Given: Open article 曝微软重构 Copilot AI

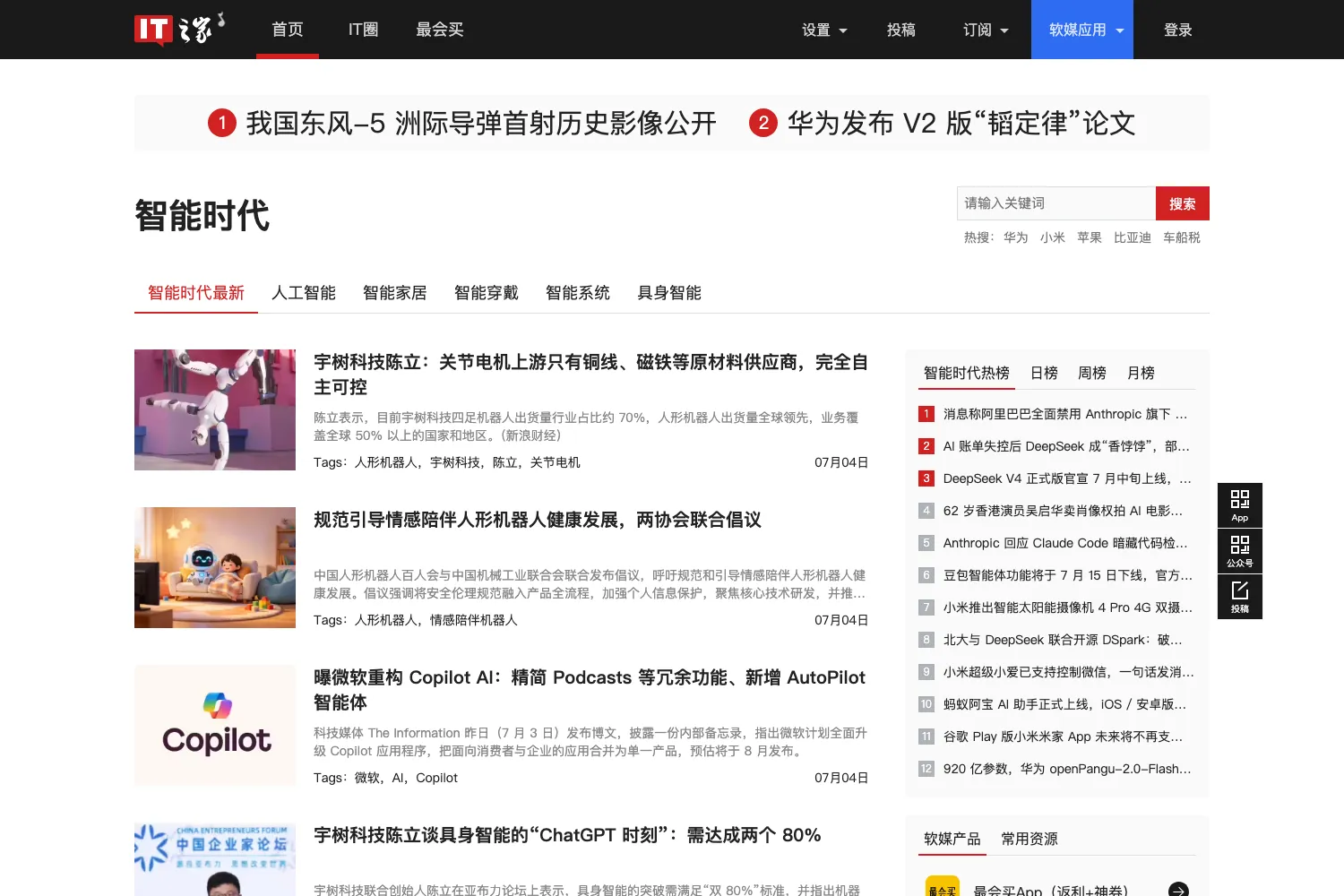Looking at the screenshot, I should [590, 690].
